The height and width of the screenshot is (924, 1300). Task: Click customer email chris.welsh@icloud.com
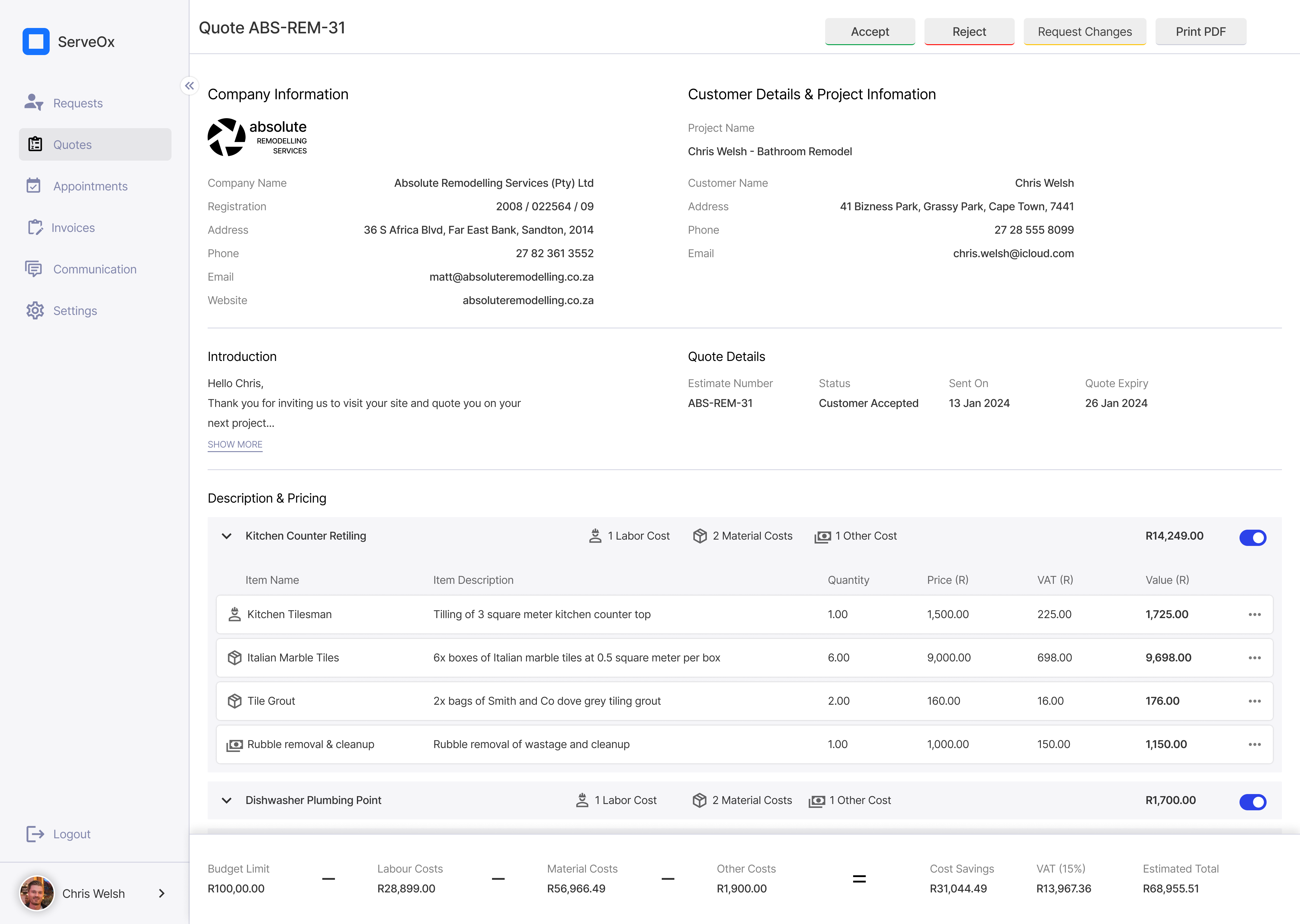click(x=1013, y=254)
